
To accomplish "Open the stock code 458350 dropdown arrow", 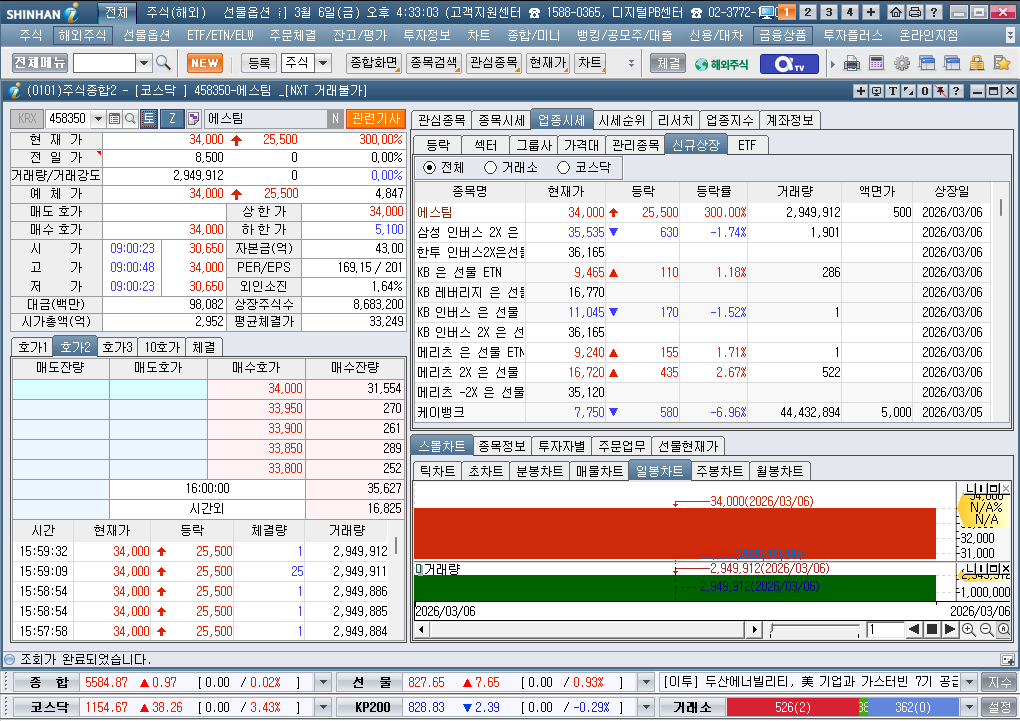I will click(x=98, y=118).
